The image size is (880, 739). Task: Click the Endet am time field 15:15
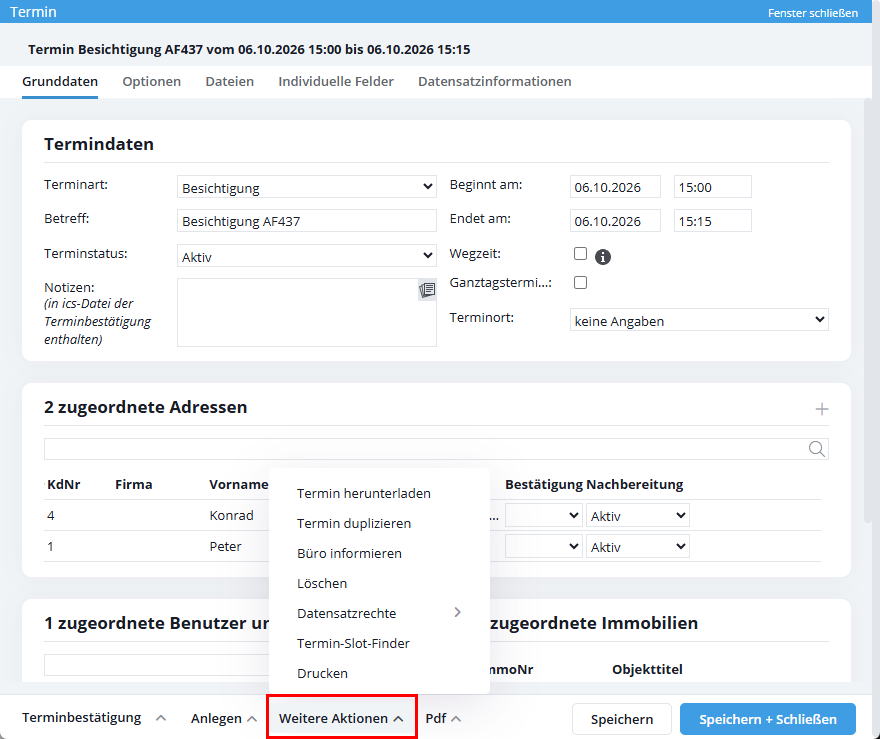[713, 221]
